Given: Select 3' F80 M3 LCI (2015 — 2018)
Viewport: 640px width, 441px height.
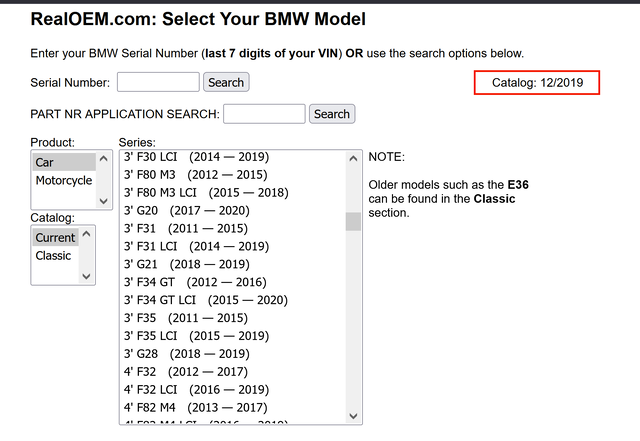Looking at the screenshot, I should 233,193.
